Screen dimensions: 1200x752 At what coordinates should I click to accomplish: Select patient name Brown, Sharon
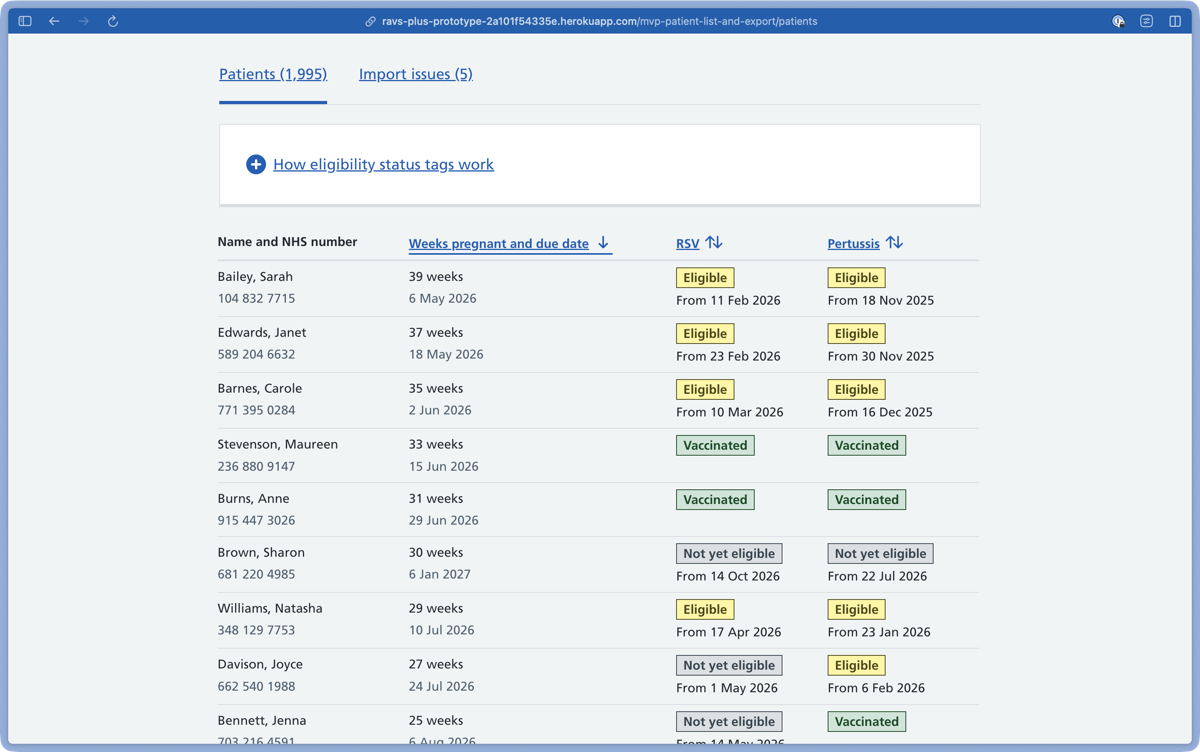tap(261, 553)
